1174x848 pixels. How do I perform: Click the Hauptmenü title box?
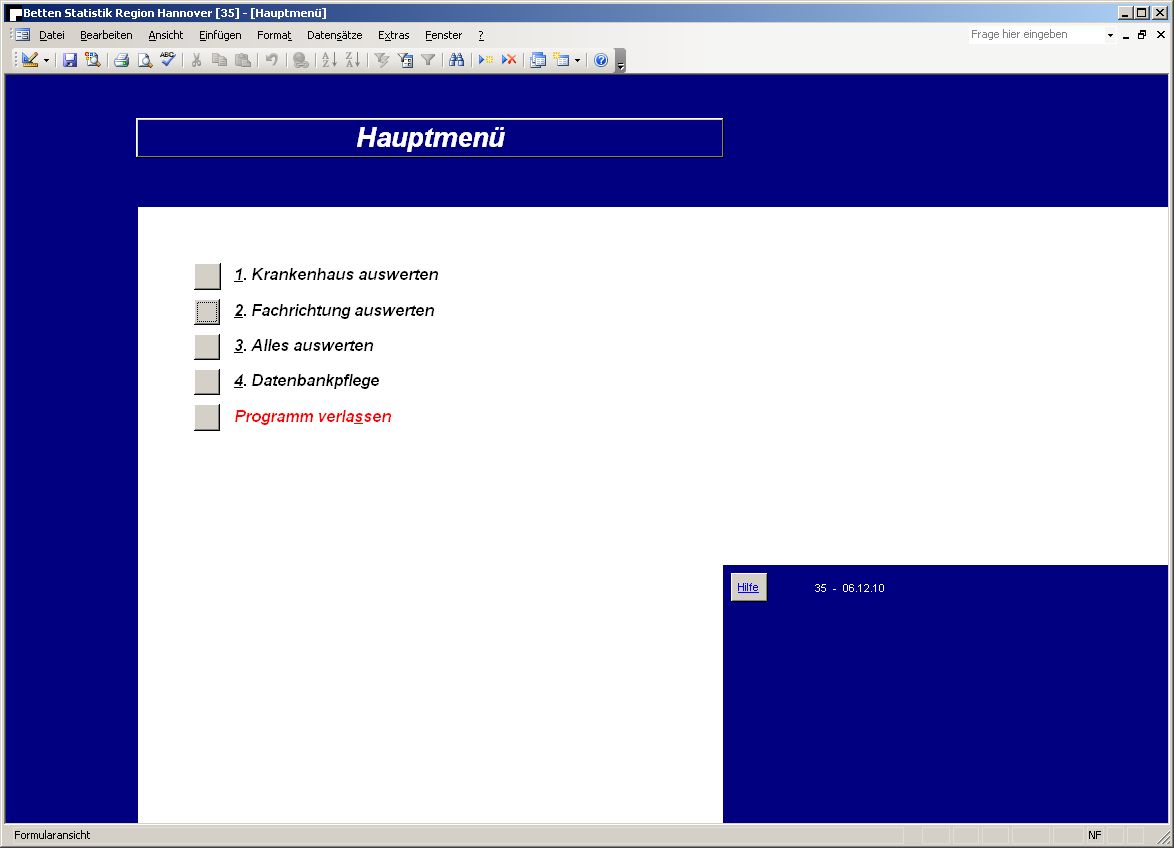pyautogui.click(x=430, y=138)
